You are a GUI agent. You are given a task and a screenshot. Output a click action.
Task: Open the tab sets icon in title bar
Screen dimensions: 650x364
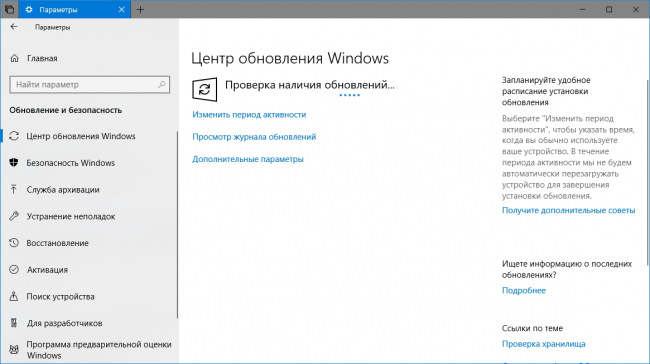tap(9, 9)
